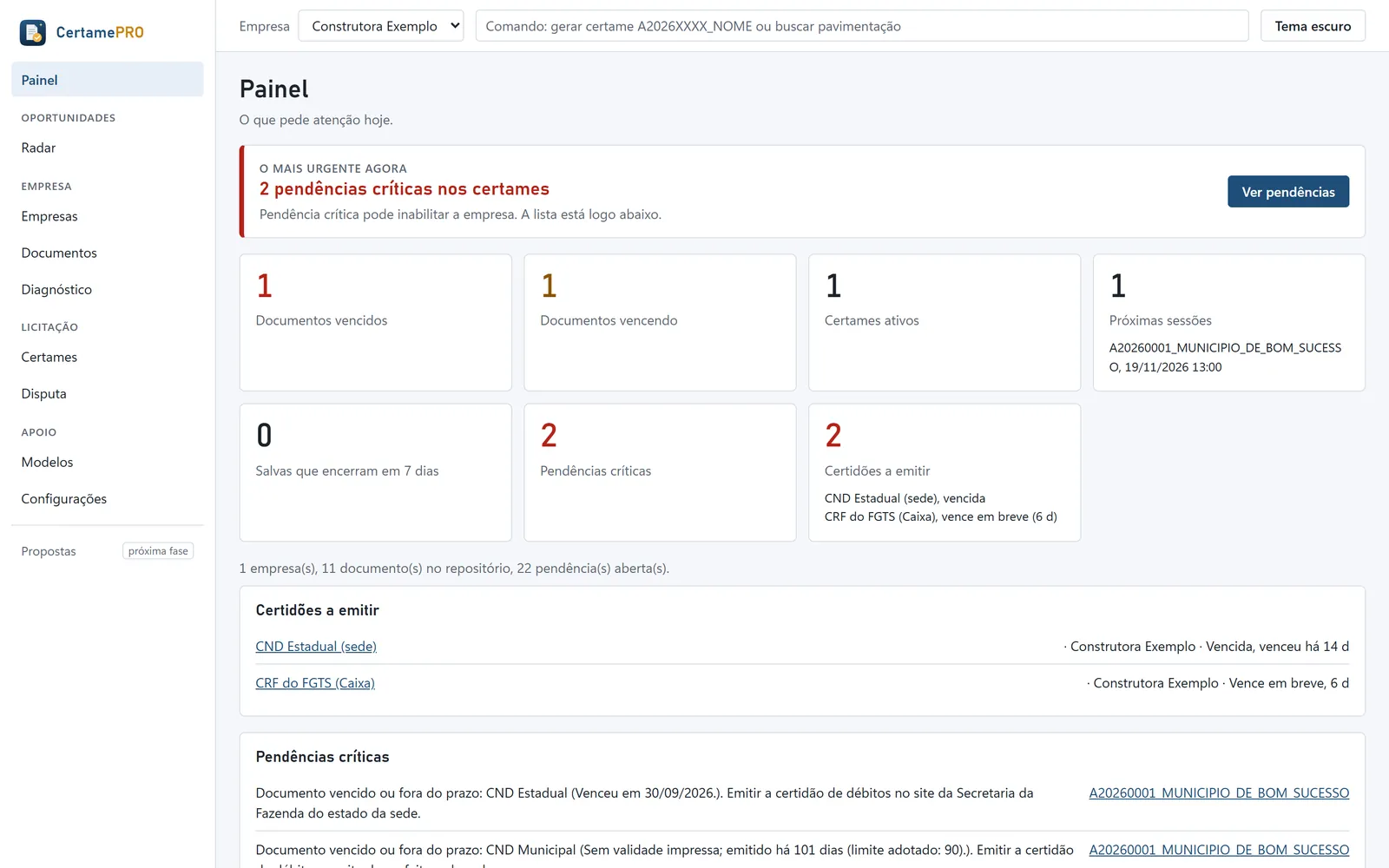Open Configurações sidebar item
The width and height of the screenshot is (1389, 868).
108,498
